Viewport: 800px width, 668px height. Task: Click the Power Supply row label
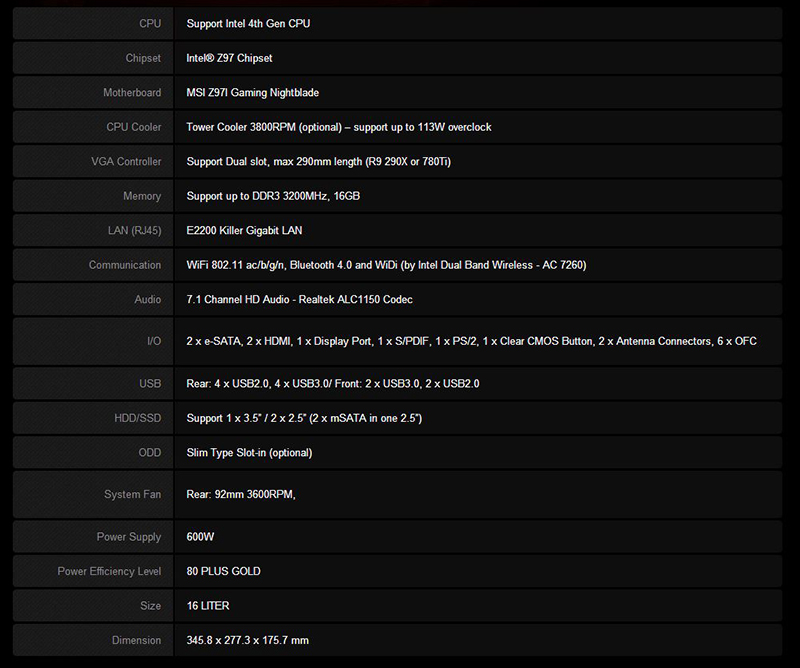tap(129, 537)
